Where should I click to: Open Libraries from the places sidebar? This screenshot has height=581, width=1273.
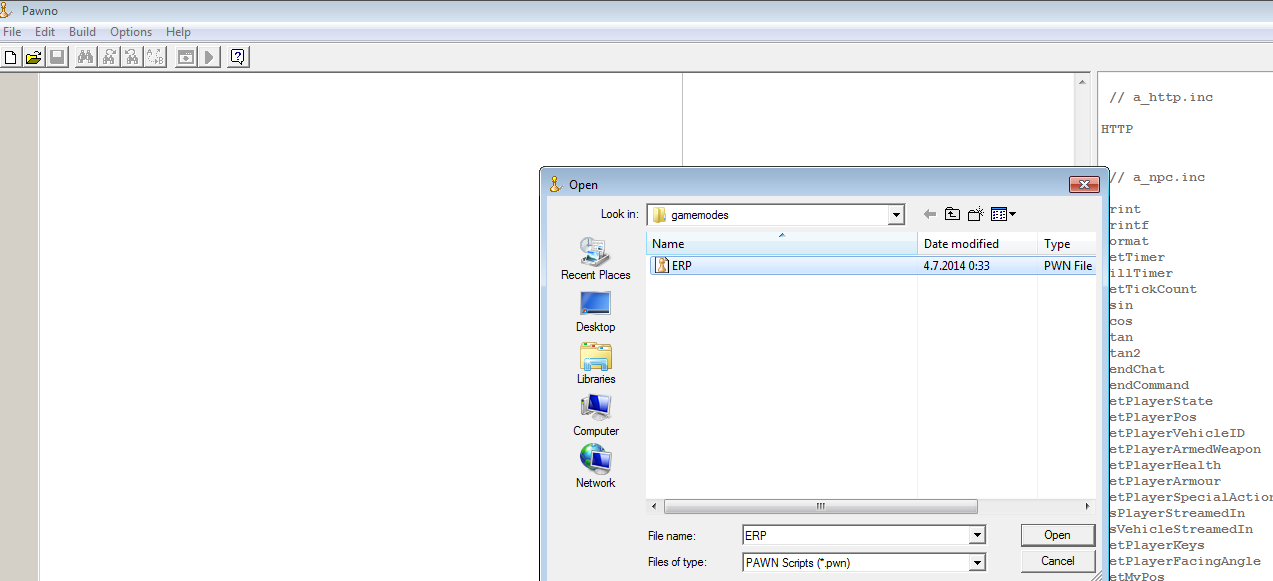[595, 364]
